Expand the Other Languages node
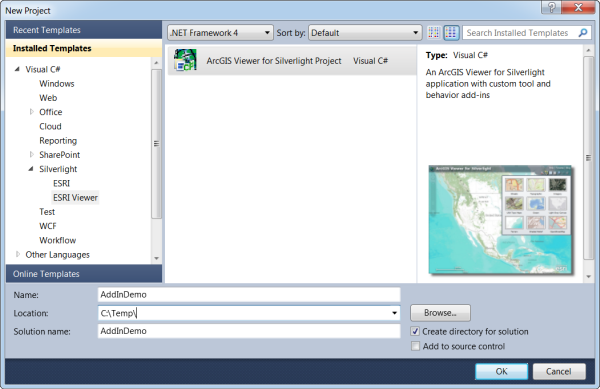 (x=18, y=254)
